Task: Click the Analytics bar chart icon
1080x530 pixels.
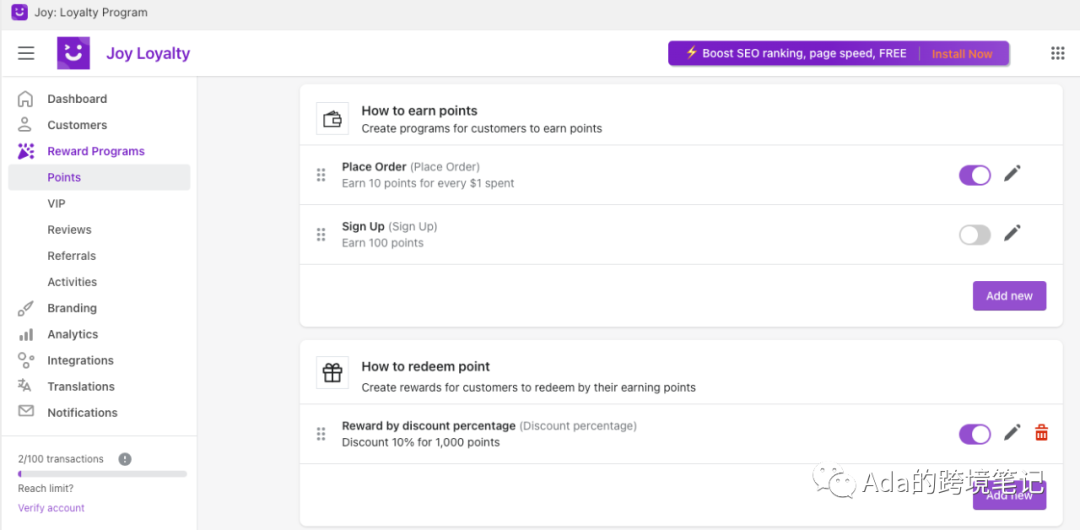Action: click(25, 334)
